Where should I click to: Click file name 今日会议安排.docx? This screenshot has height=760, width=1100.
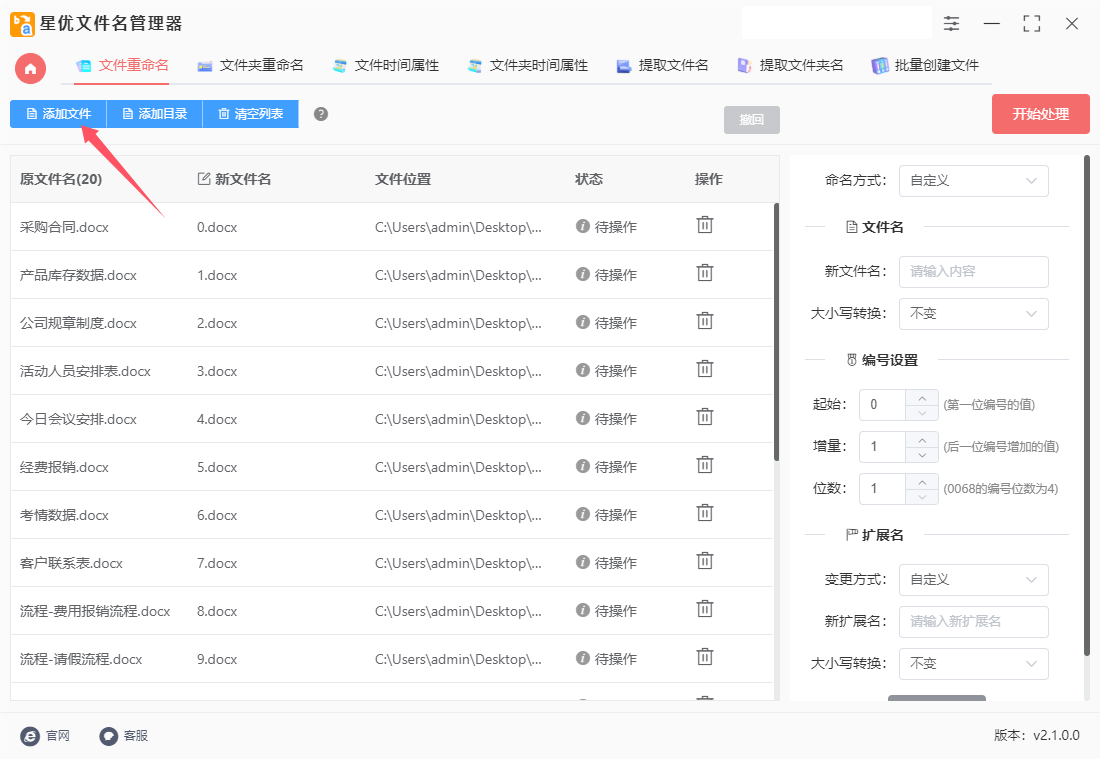pyautogui.click(x=78, y=419)
